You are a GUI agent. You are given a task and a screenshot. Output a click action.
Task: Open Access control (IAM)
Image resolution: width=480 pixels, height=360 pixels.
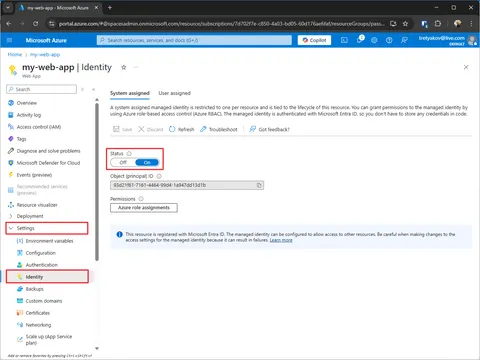pos(39,127)
